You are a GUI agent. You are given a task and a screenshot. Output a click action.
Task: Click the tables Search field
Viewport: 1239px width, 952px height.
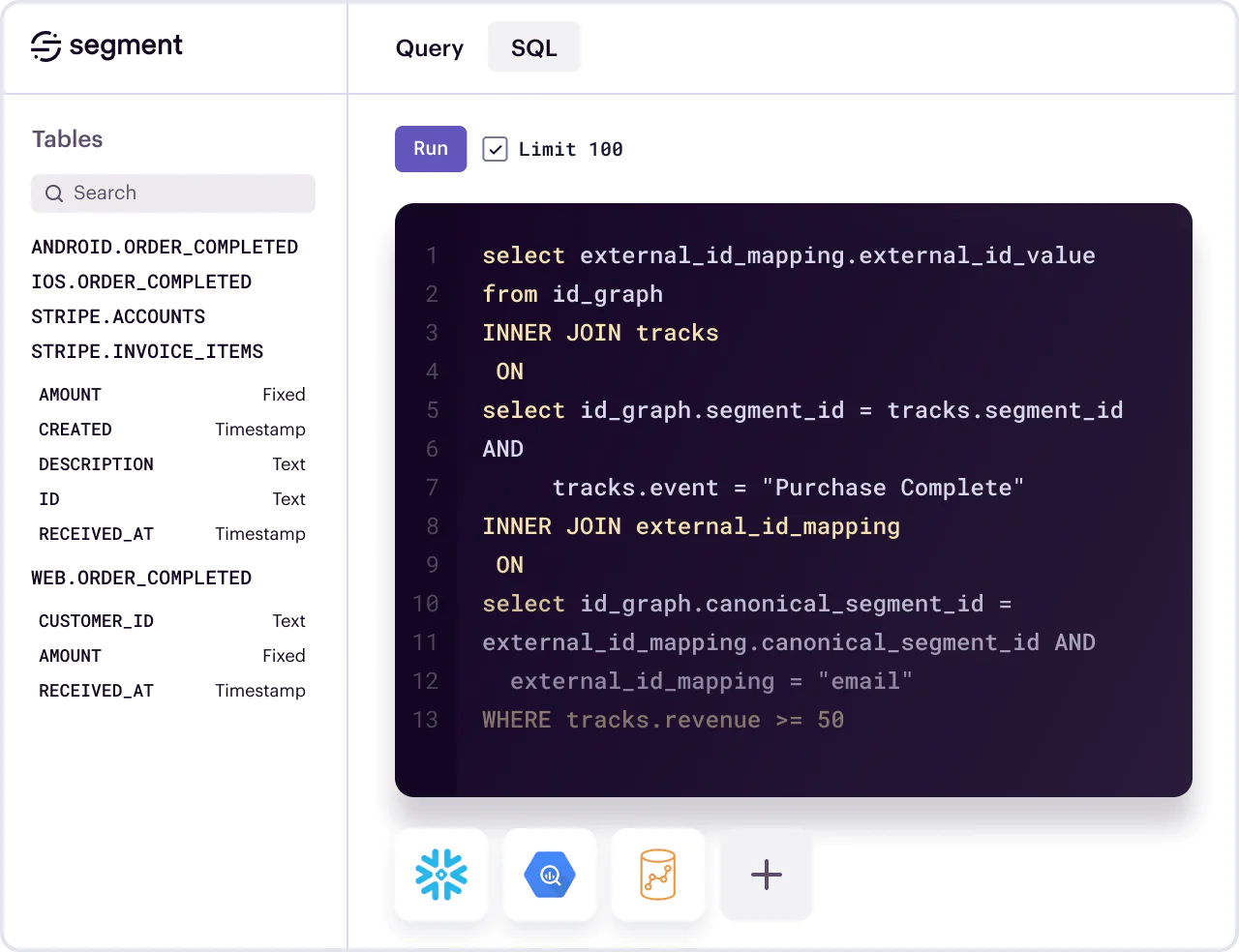coord(184,193)
